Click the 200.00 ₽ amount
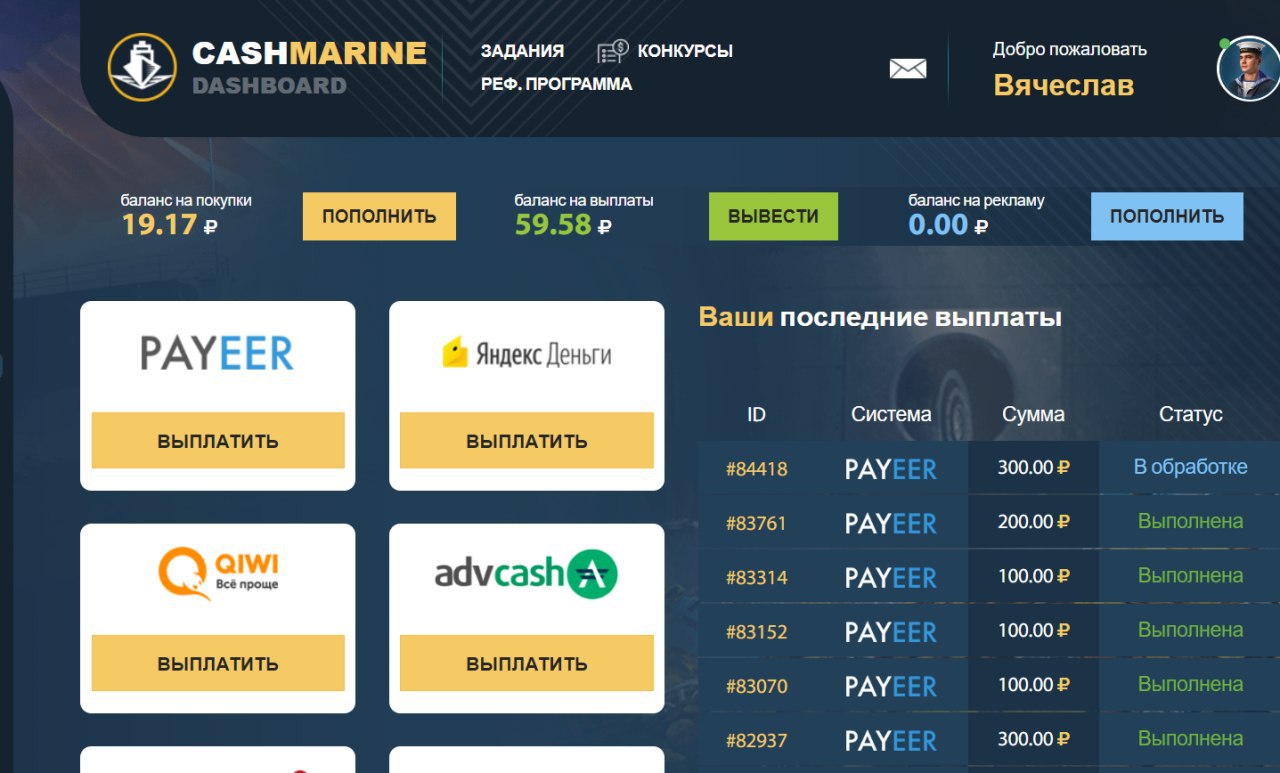 point(1034,521)
